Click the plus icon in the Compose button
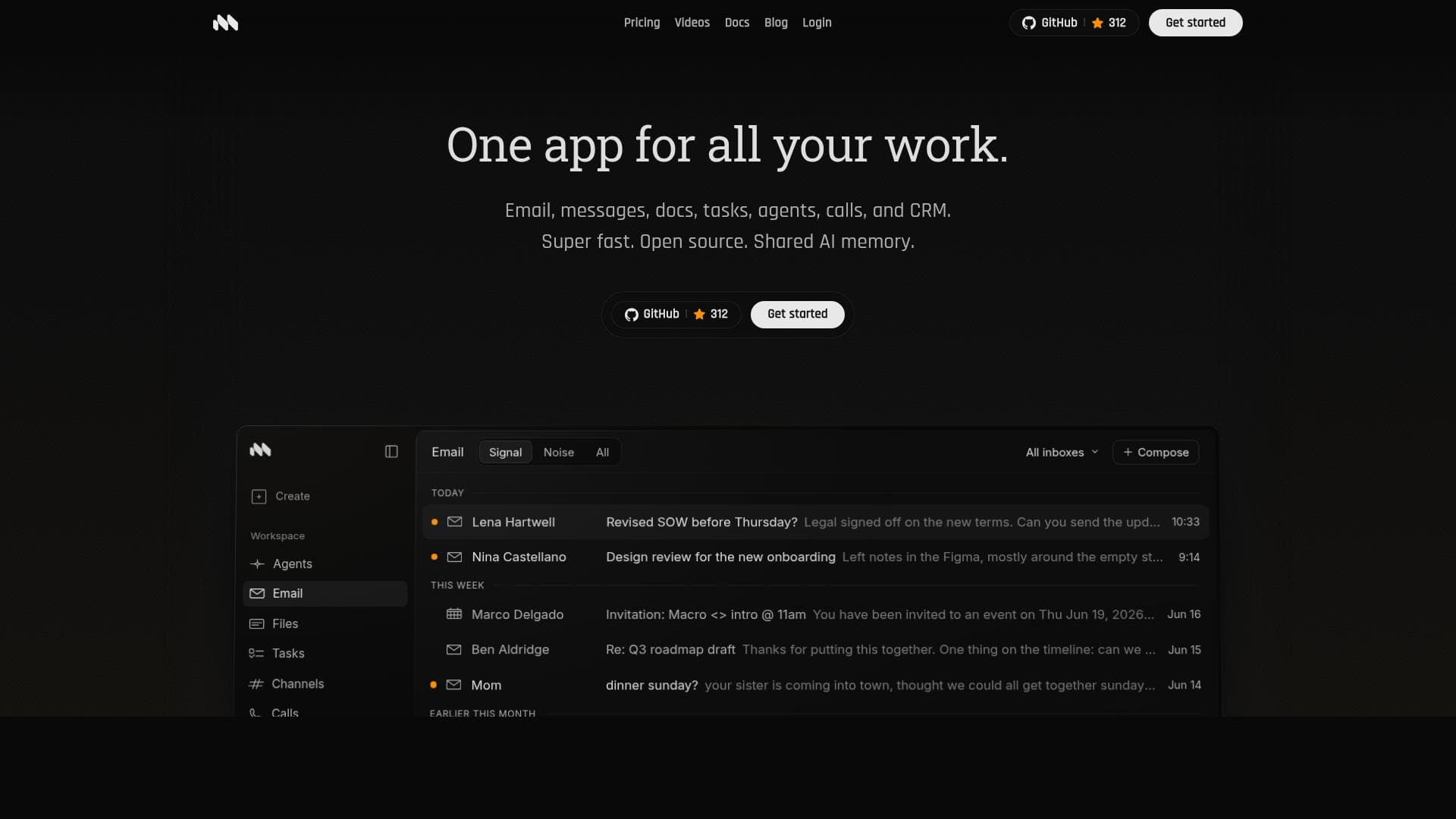Image resolution: width=1456 pixels, height=819 pixels. coord(1128,453)
